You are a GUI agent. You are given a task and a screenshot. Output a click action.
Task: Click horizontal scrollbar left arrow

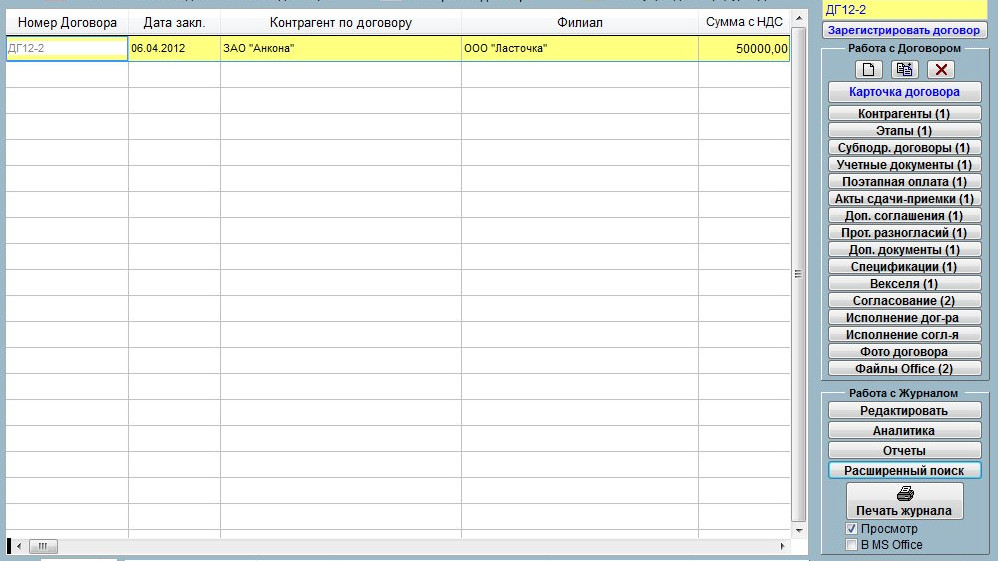19,546
